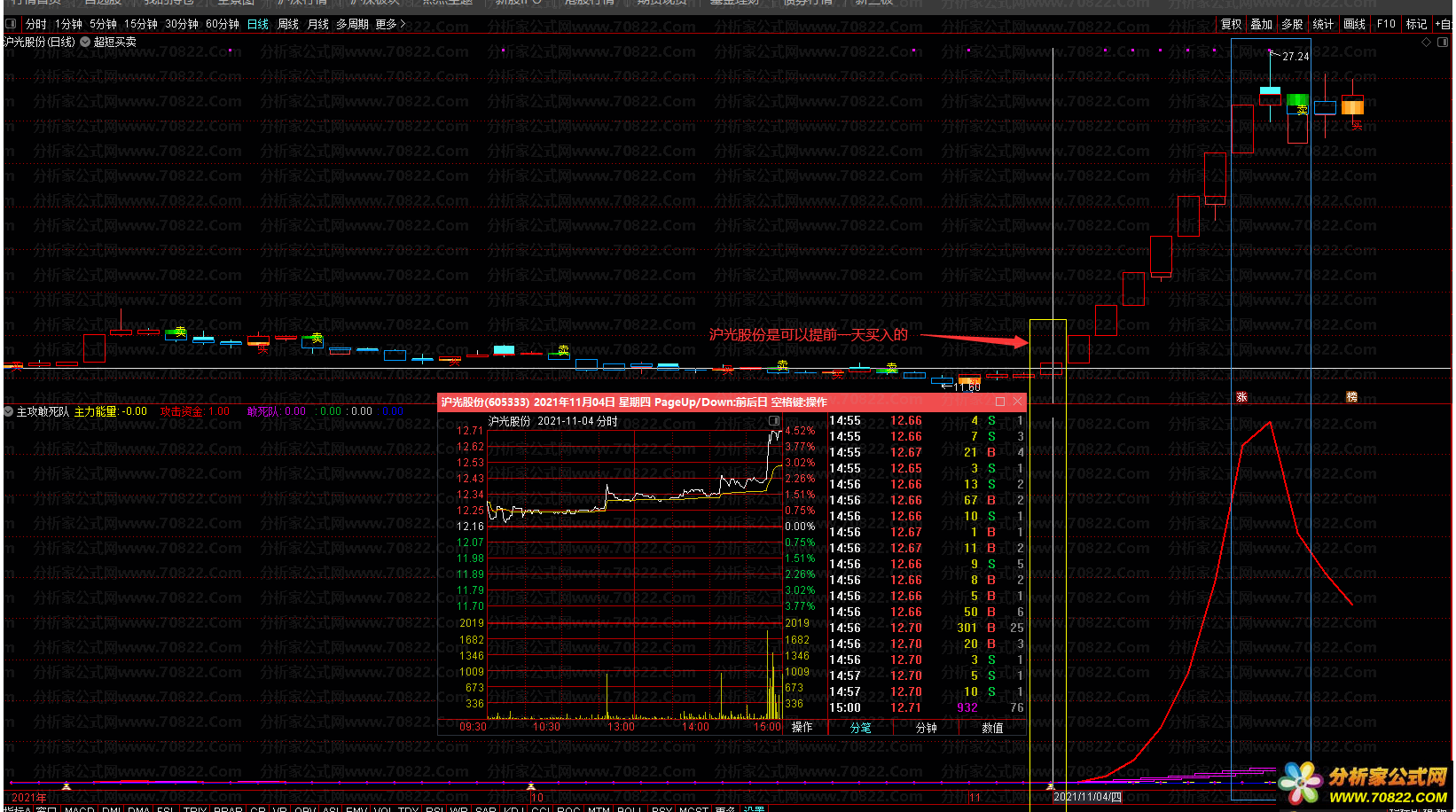
Task: Open the 数值 tab in popup
Action: click(993, 728)
